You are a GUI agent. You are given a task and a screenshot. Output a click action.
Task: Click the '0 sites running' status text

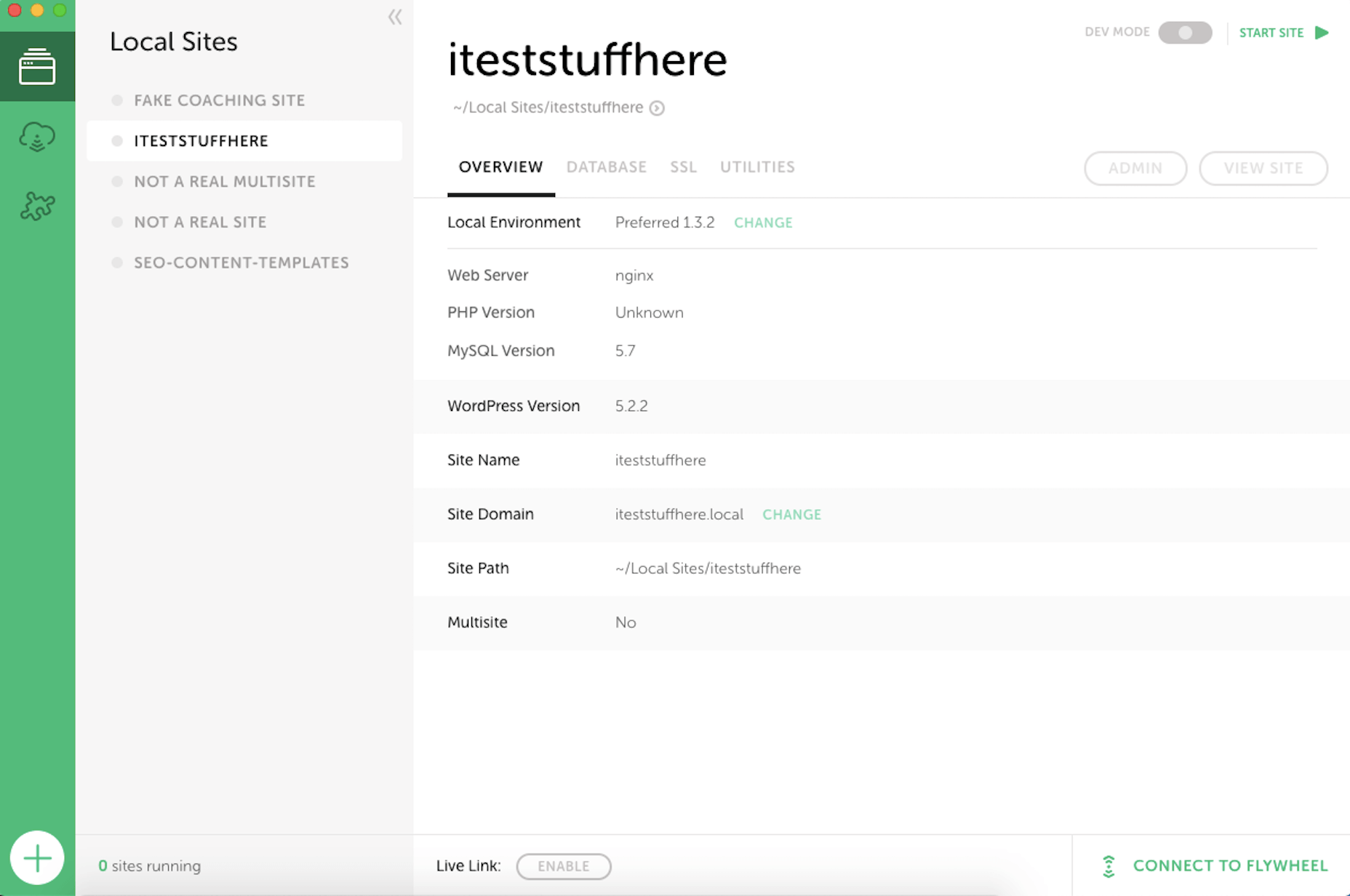(x=150, y=866)
